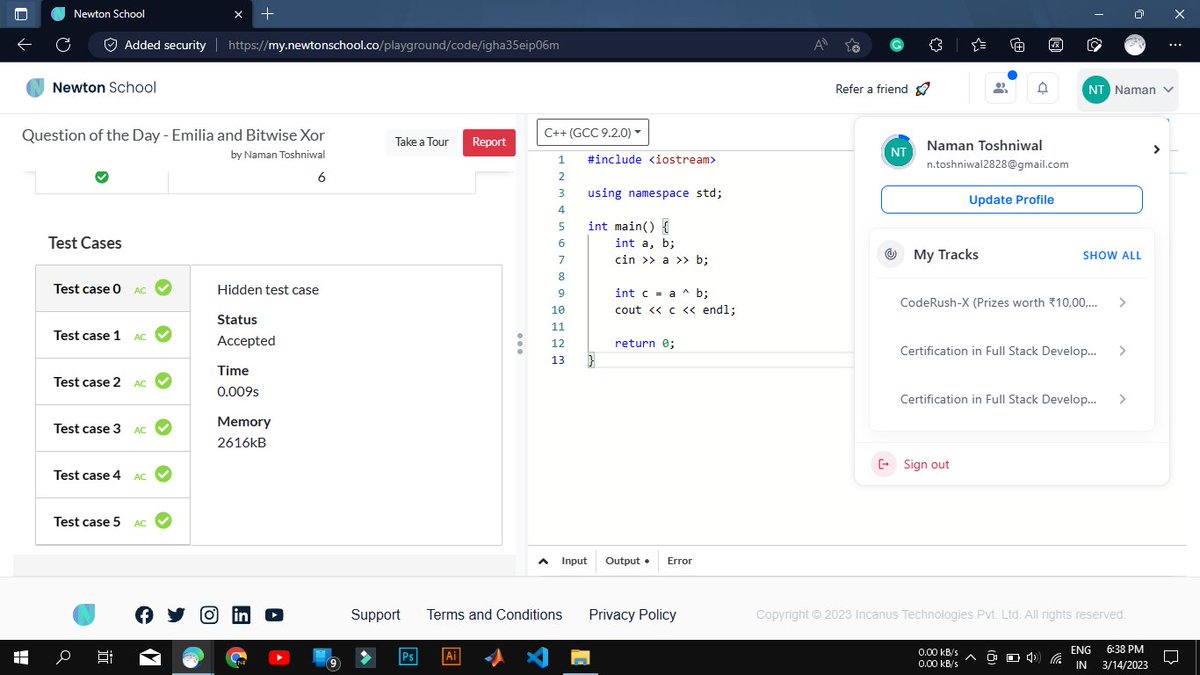Click the NT avatar in the profile panel

click(898, 152)
